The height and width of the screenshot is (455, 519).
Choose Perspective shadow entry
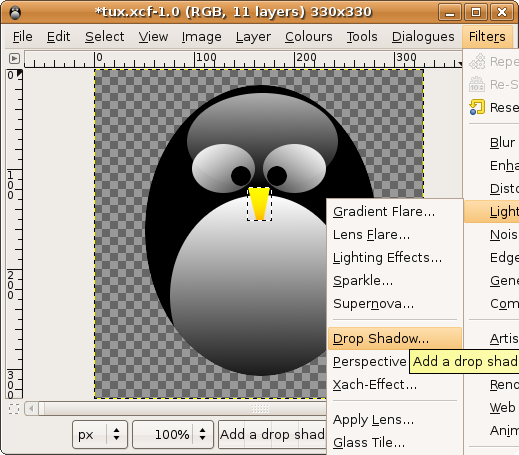369,362
